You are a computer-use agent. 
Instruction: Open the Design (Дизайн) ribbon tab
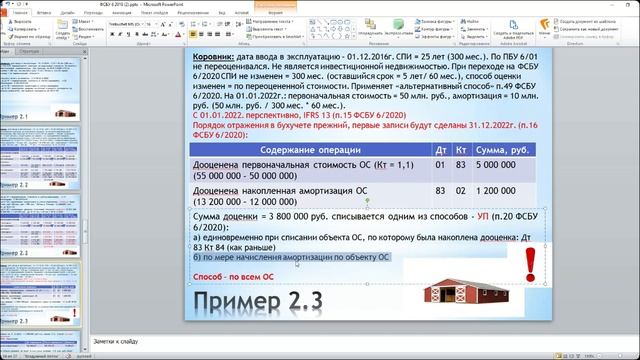coord(67,13)
